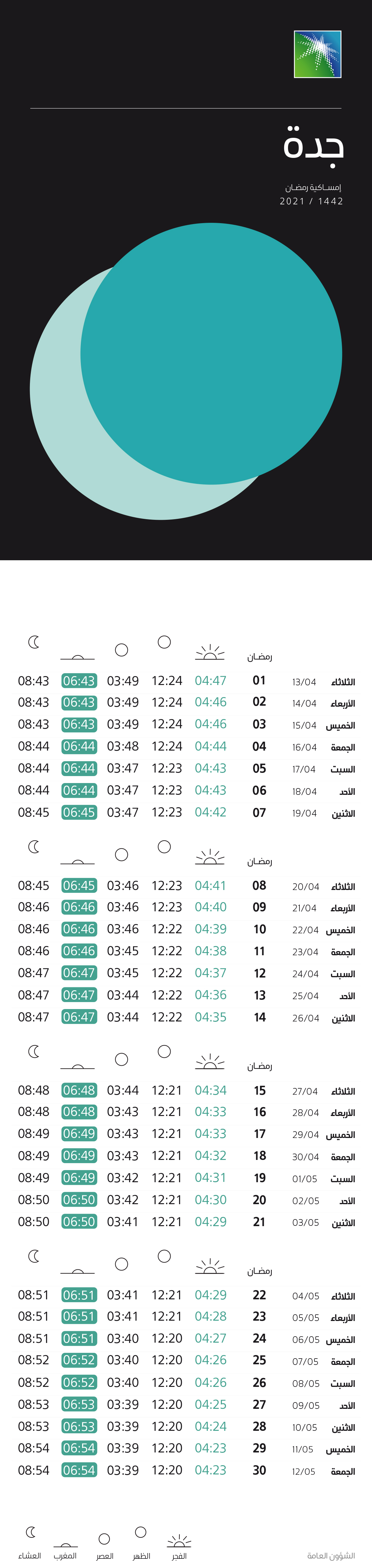
Task: Click the 2021 / 1442 year text
Action: 312,201
